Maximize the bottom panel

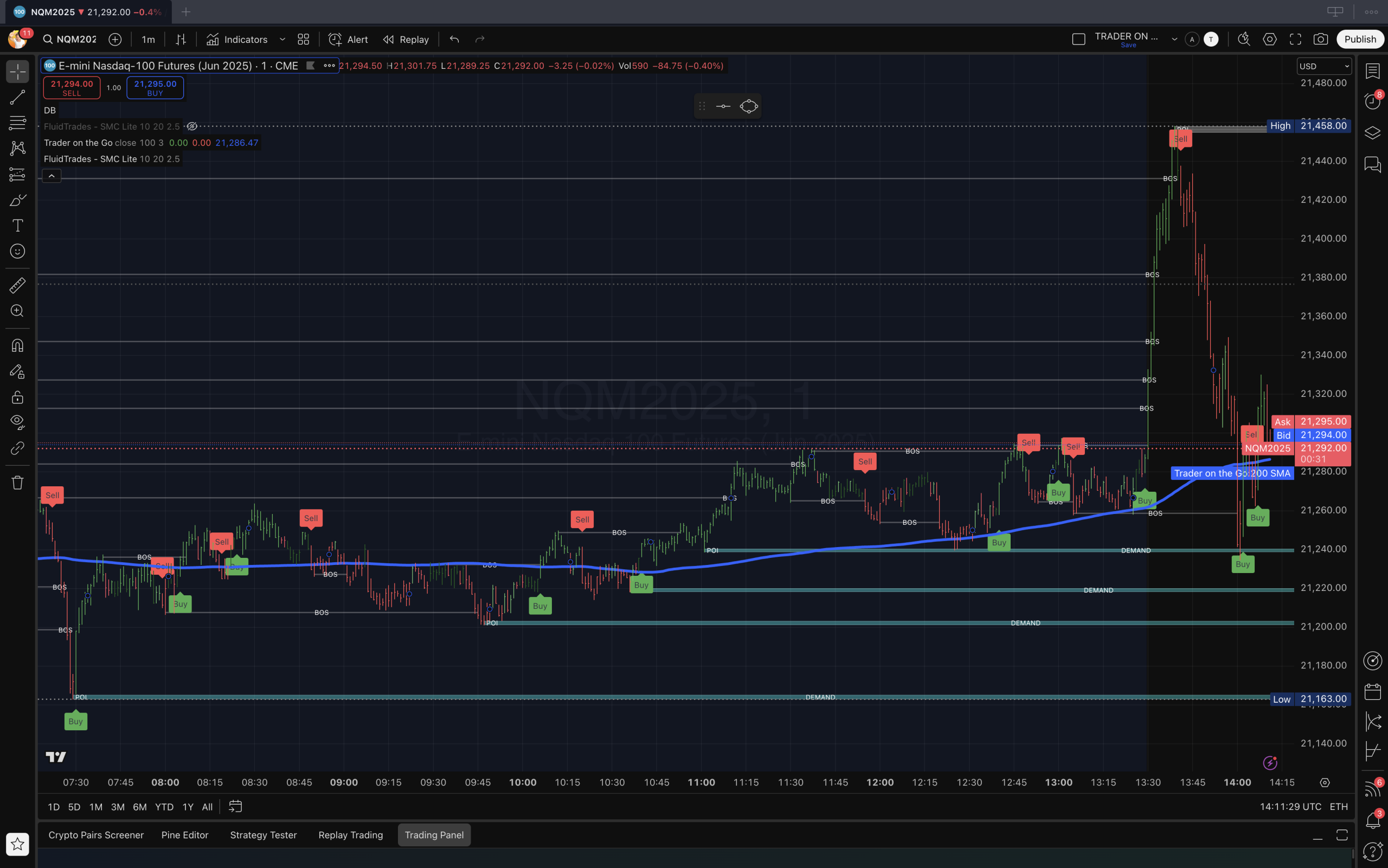[x=1341, y=835]
